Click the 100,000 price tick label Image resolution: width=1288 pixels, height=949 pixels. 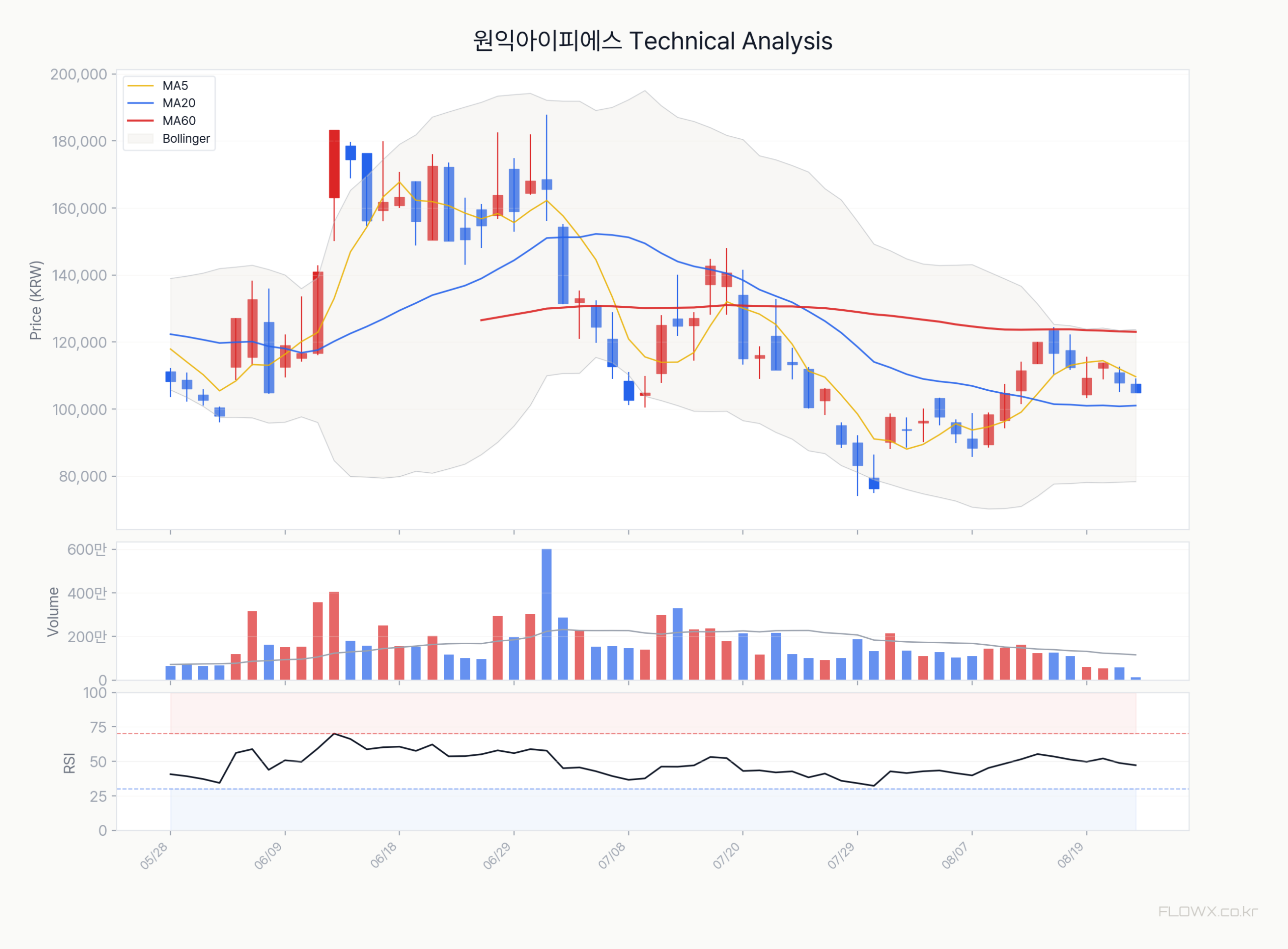point(79,409)
